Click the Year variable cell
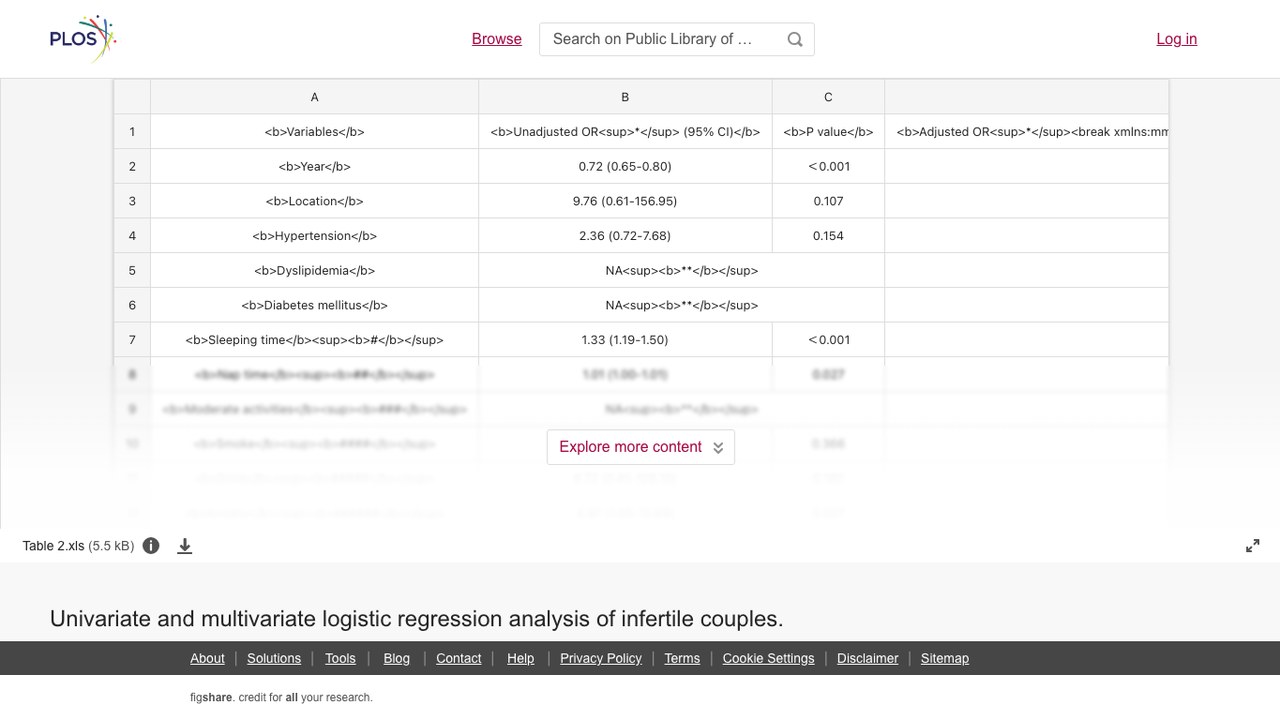The height and width of the screenshot is (720, 1280). click(x=314, y=167)
